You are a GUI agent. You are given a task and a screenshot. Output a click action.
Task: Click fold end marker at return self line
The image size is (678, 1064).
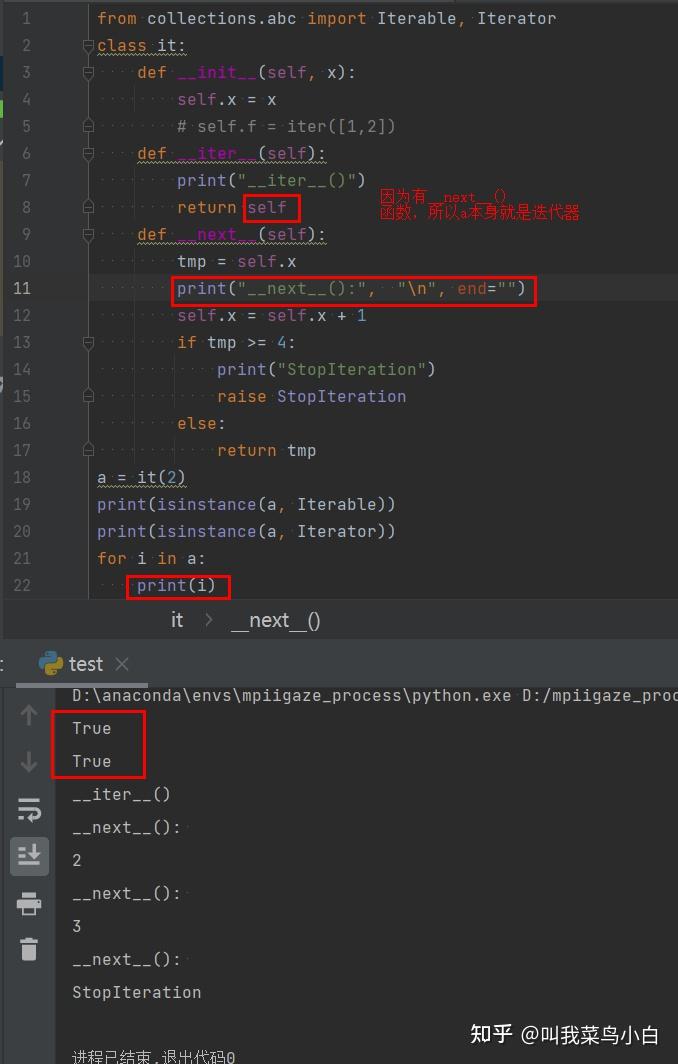(88, 207)
